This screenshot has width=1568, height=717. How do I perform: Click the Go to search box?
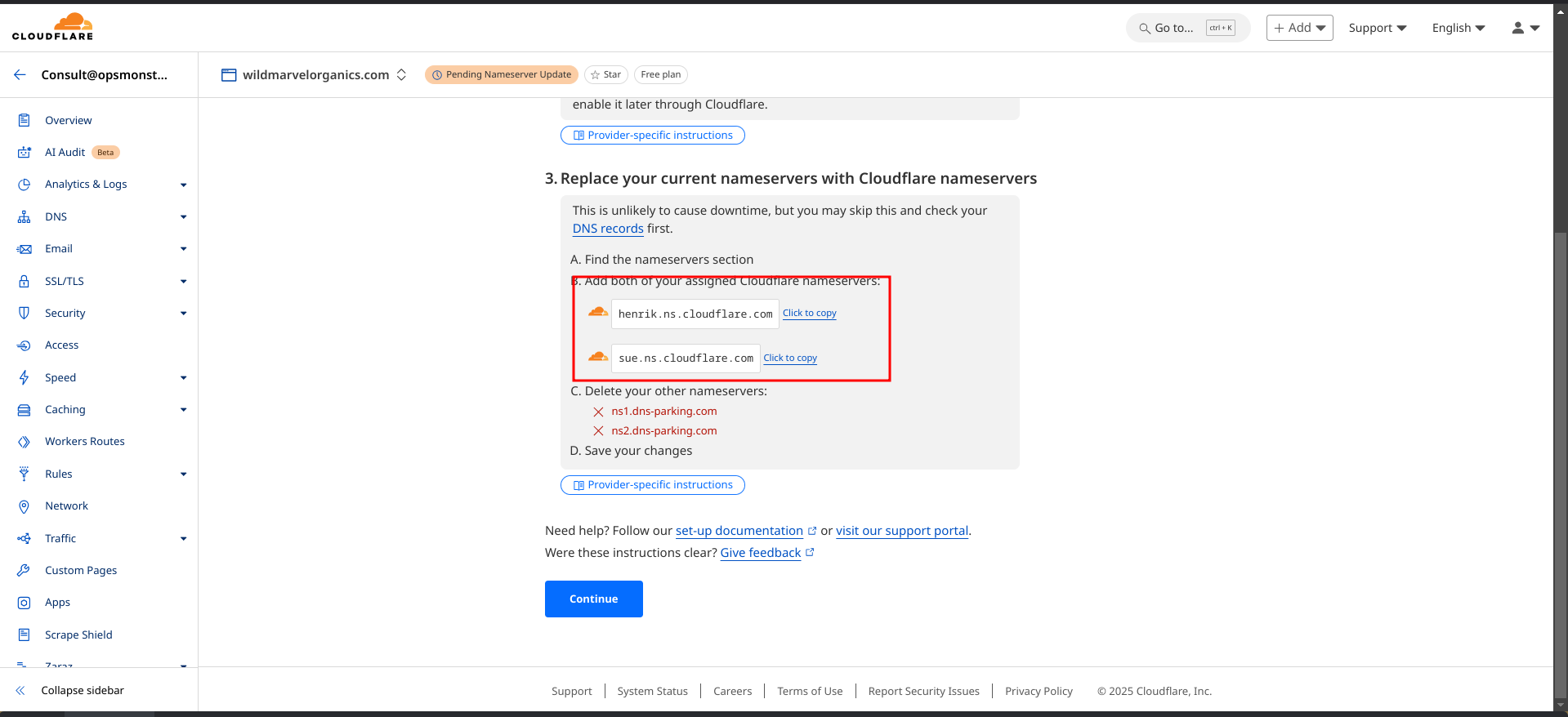click(1187, 28)
